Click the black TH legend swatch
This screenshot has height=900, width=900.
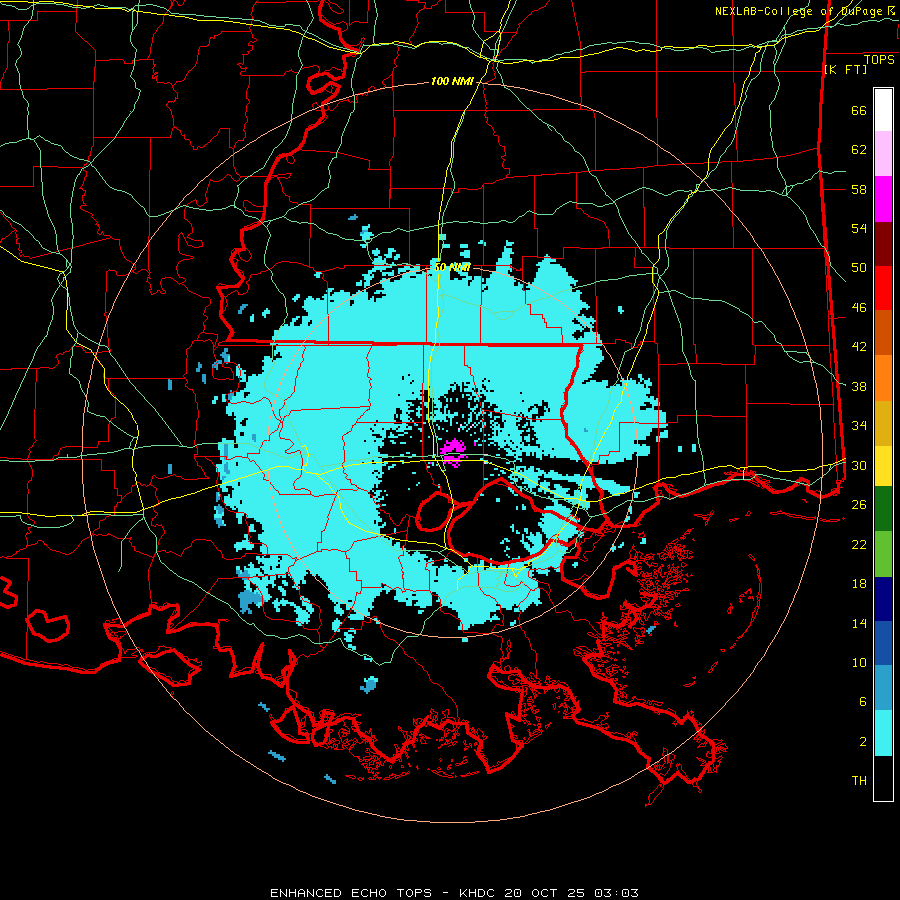click(883, 778)
